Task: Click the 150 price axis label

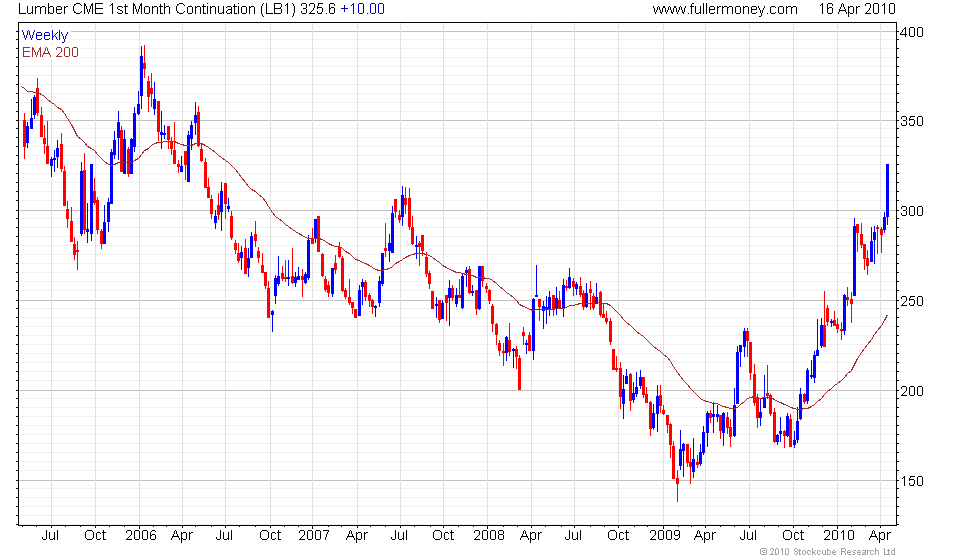Action: point(912,481)
